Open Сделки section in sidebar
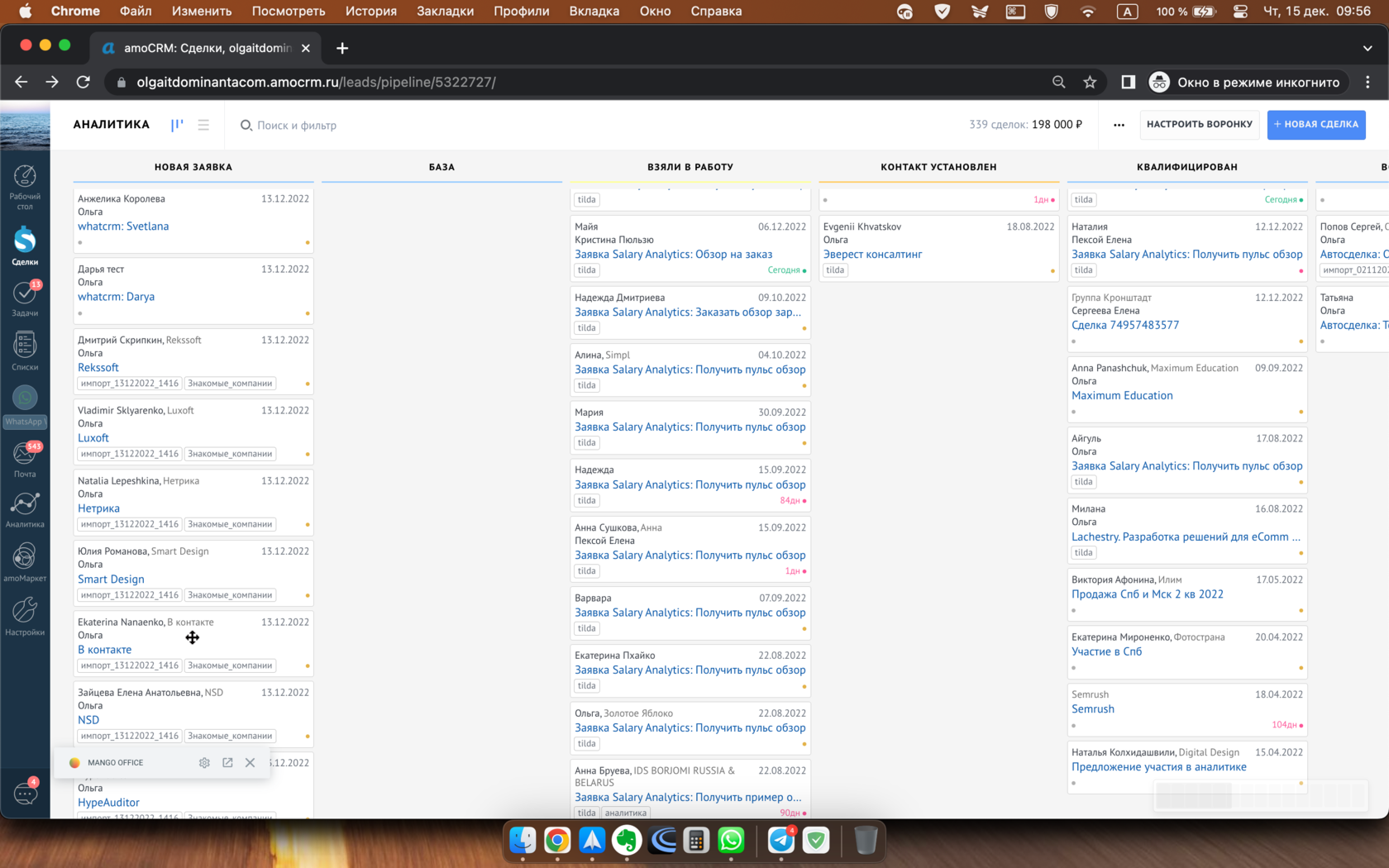Viewport: 1389px width, 868px height. tap(25, 246)
